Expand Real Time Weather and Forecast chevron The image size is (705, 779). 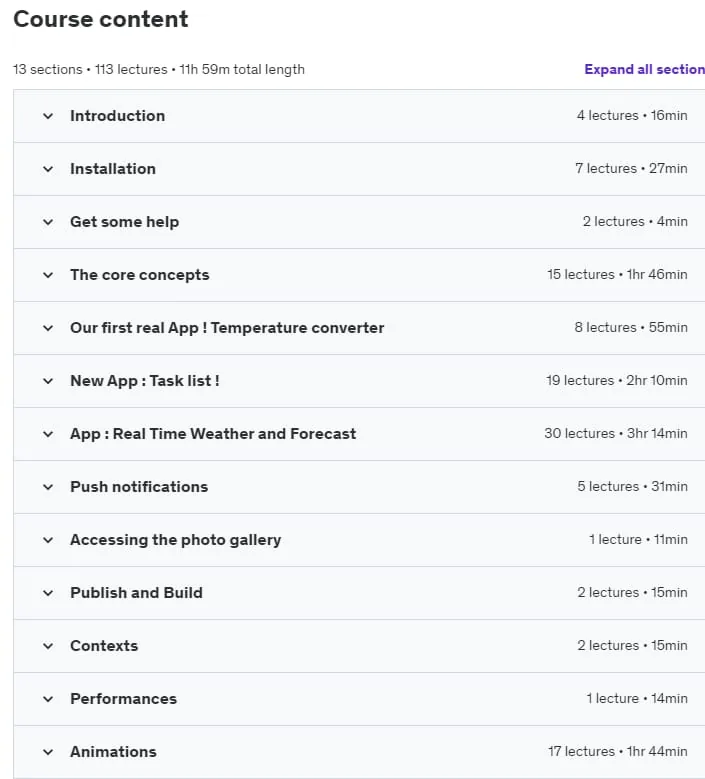tap(48, 434)
